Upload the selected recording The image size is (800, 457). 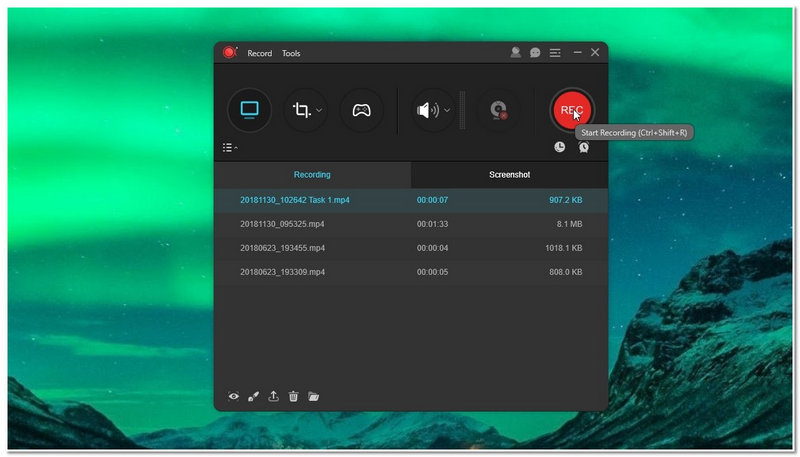tap(274, 396)
